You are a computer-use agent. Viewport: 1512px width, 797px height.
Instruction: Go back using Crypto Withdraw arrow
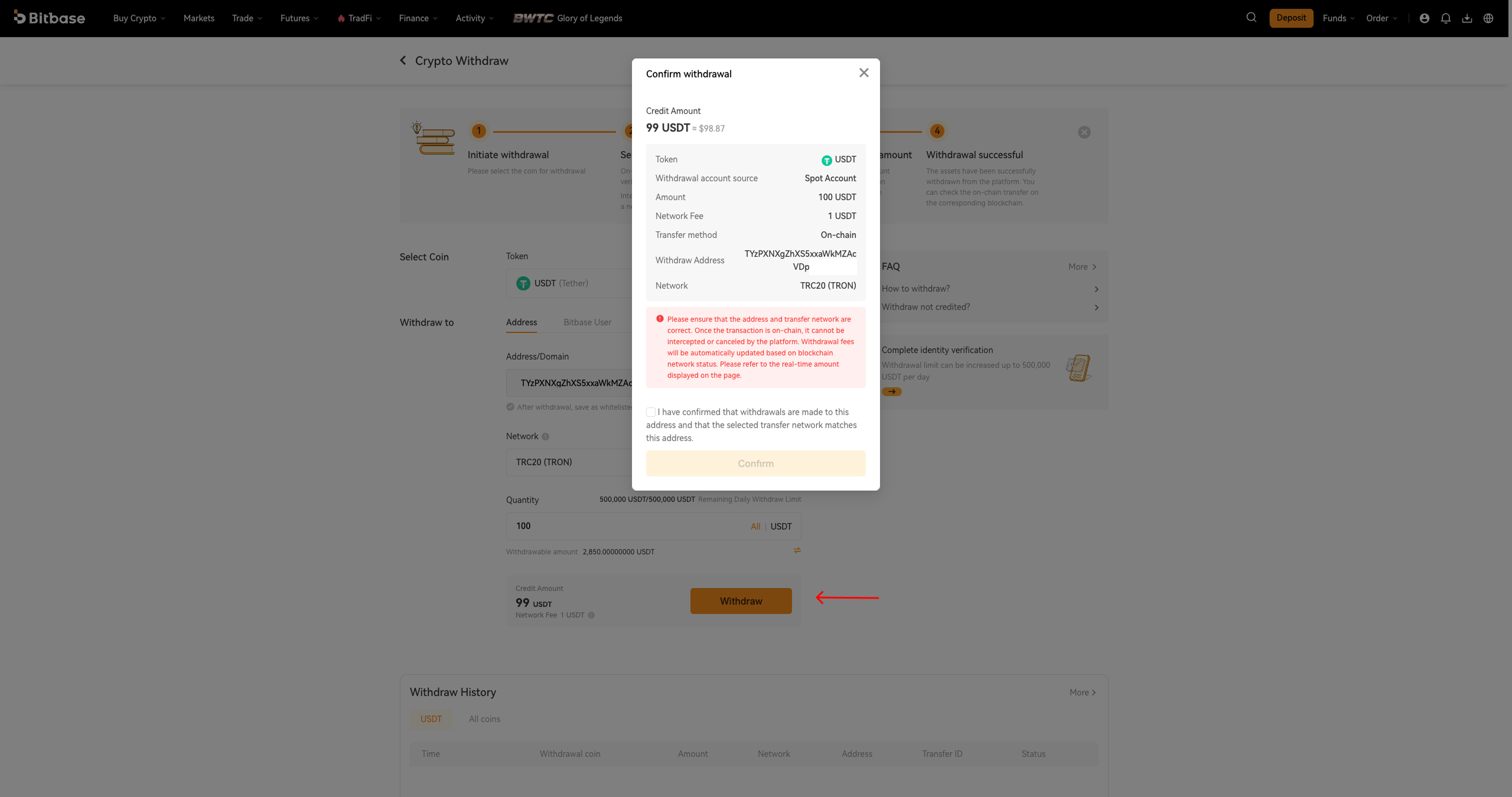pyautogui.click(x=403, y=60)
